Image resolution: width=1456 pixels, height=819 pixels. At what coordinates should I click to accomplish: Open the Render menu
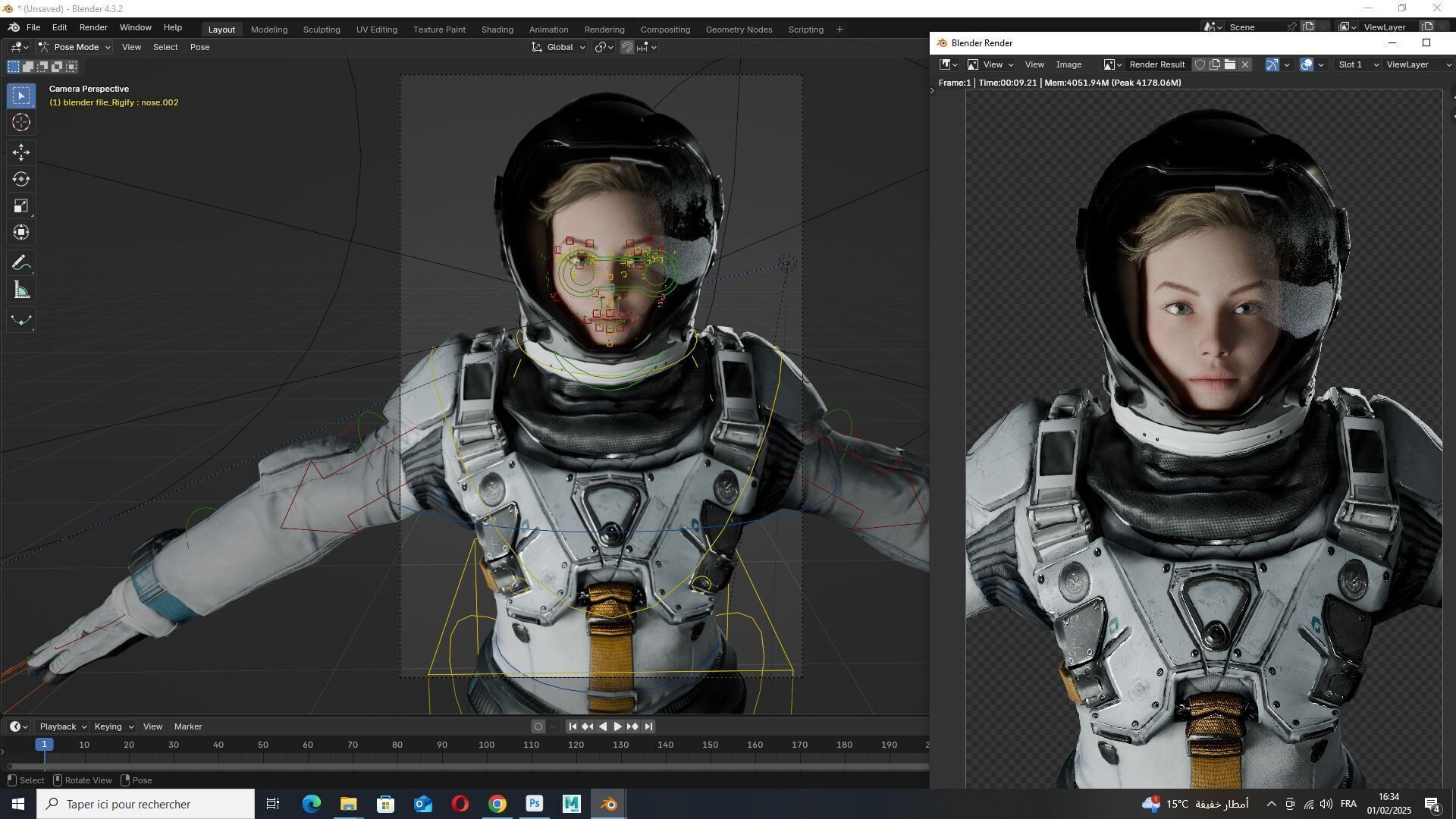point(93,27)
